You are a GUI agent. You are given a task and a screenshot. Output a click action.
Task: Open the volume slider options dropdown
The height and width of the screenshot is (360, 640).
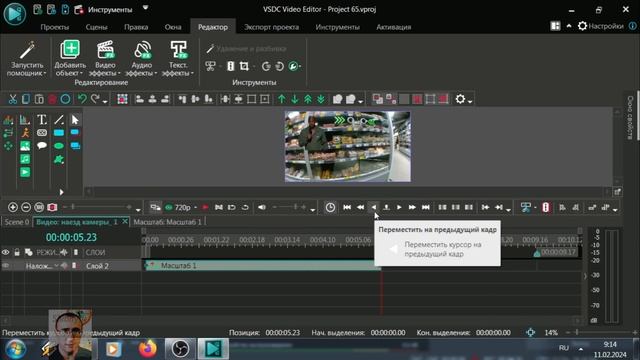click(x=313, y=209)
